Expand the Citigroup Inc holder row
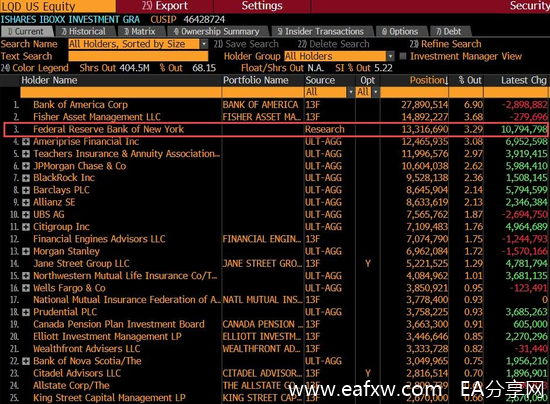This screenshot has width=550, height=404. click(x=26, y=227)
